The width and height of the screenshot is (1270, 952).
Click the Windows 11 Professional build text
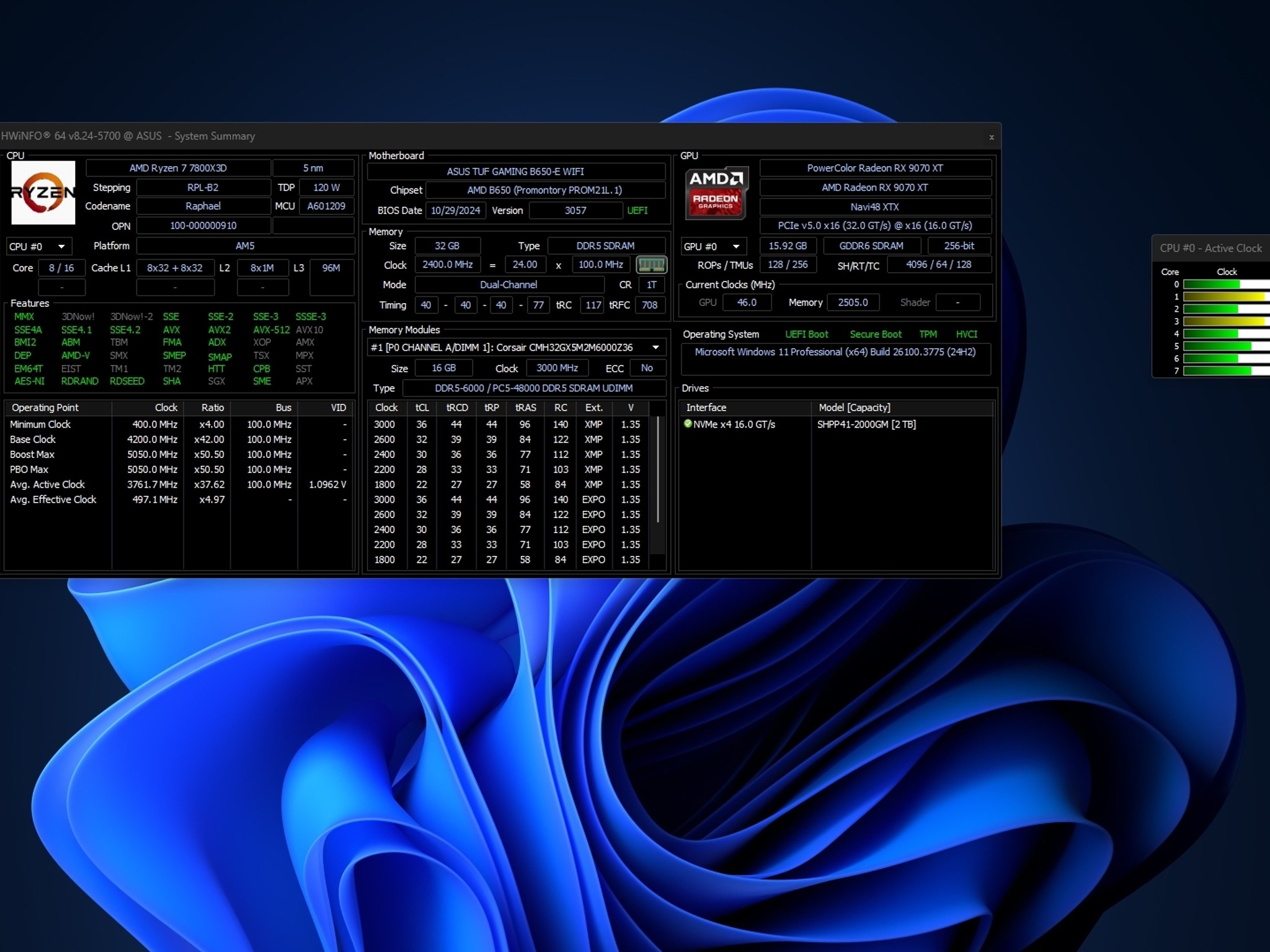(x=836, y=351)
